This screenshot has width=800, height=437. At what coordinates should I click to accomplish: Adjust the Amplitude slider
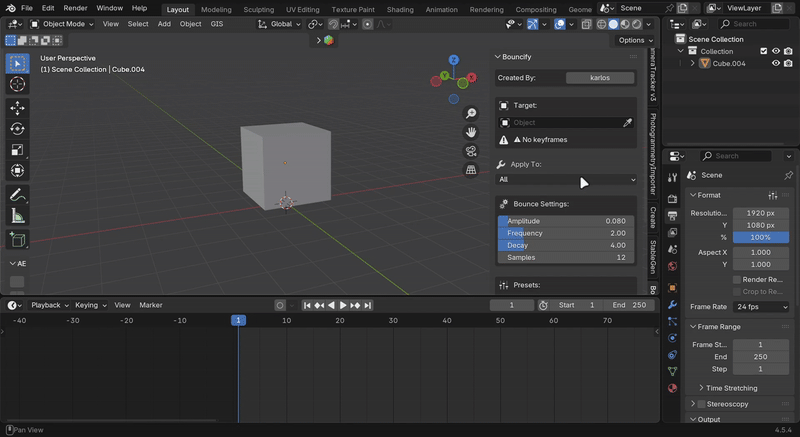(x=566, y=221)
